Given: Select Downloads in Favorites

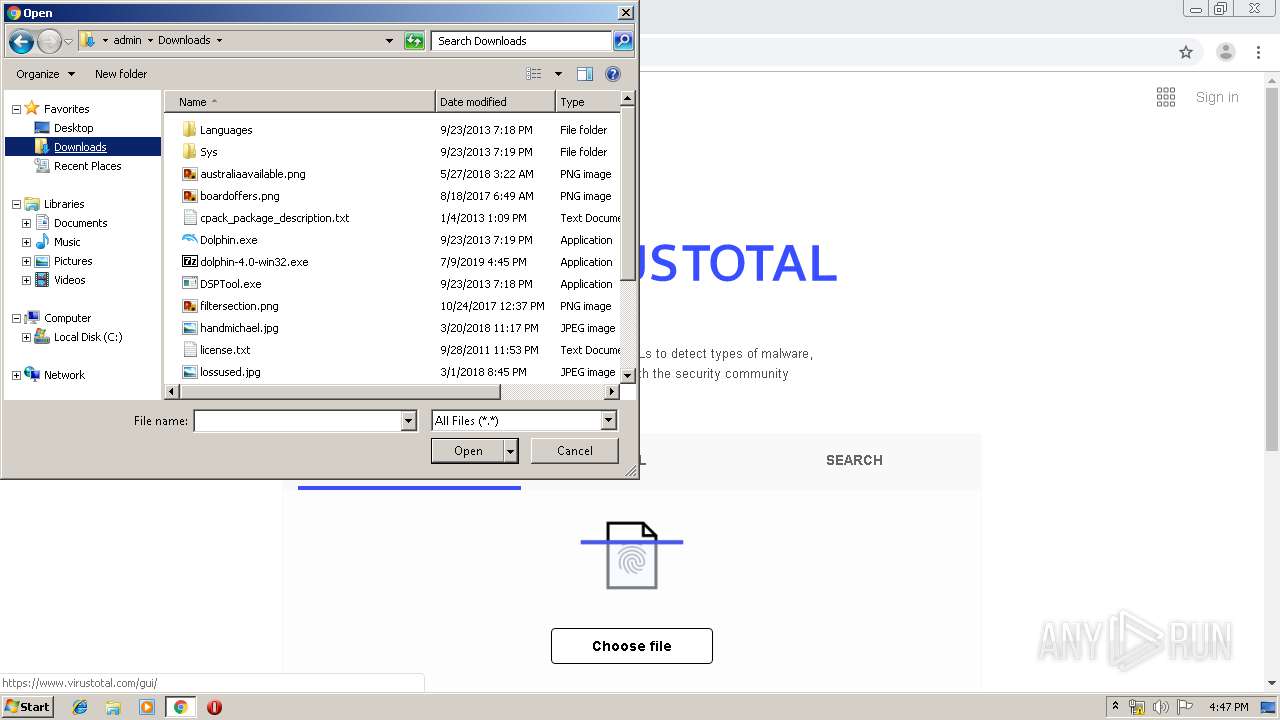Looking at the screenshot, I should click(x=80, y=147).
